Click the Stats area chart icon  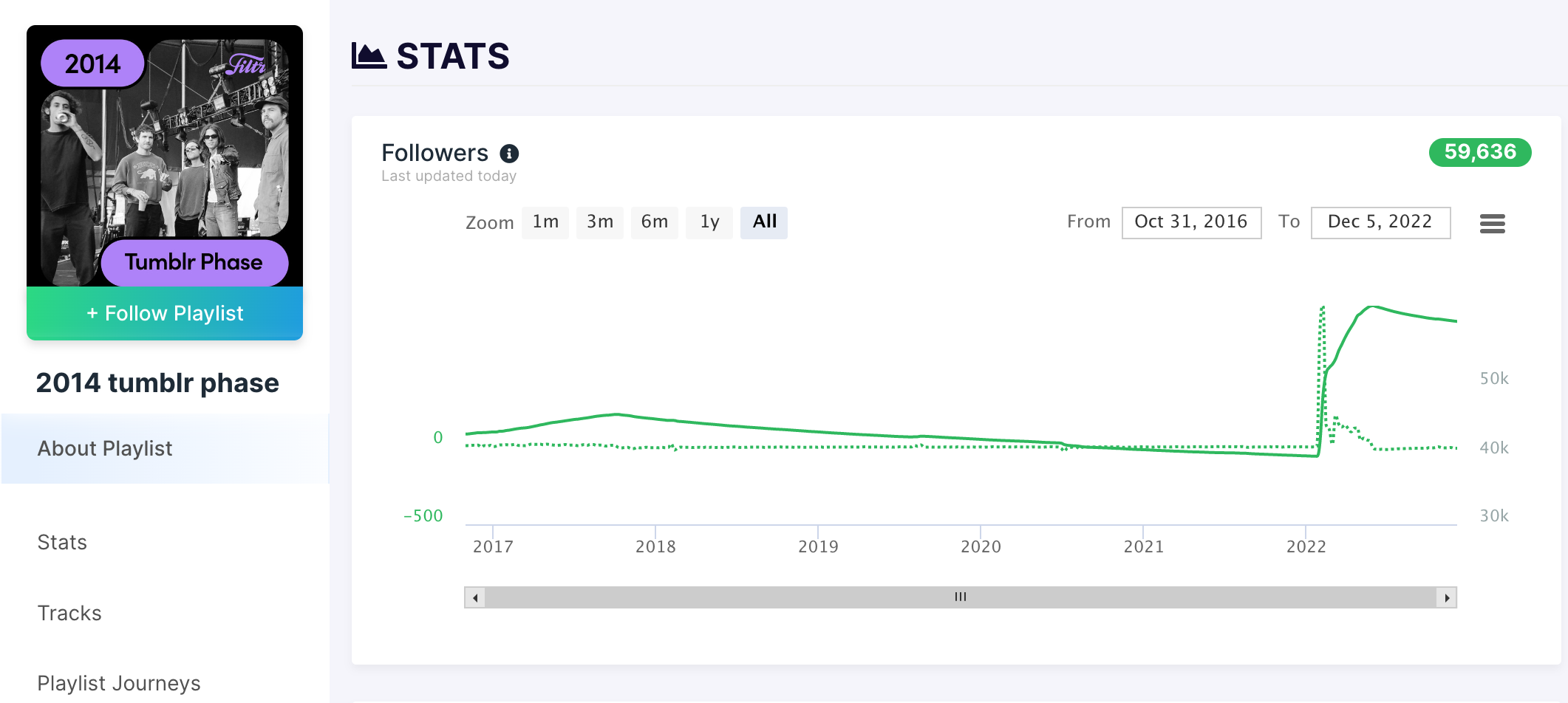(369, 56)
